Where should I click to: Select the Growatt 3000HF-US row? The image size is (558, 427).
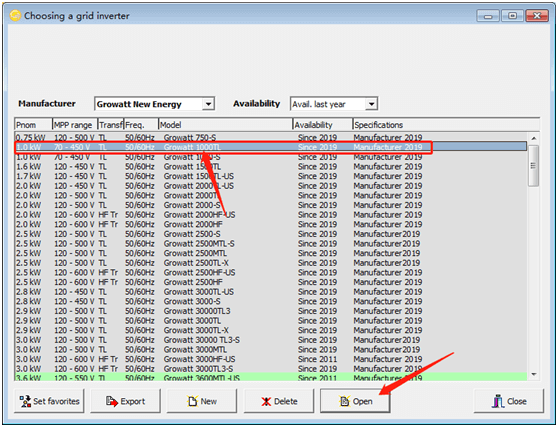click(x=270, y=359)
